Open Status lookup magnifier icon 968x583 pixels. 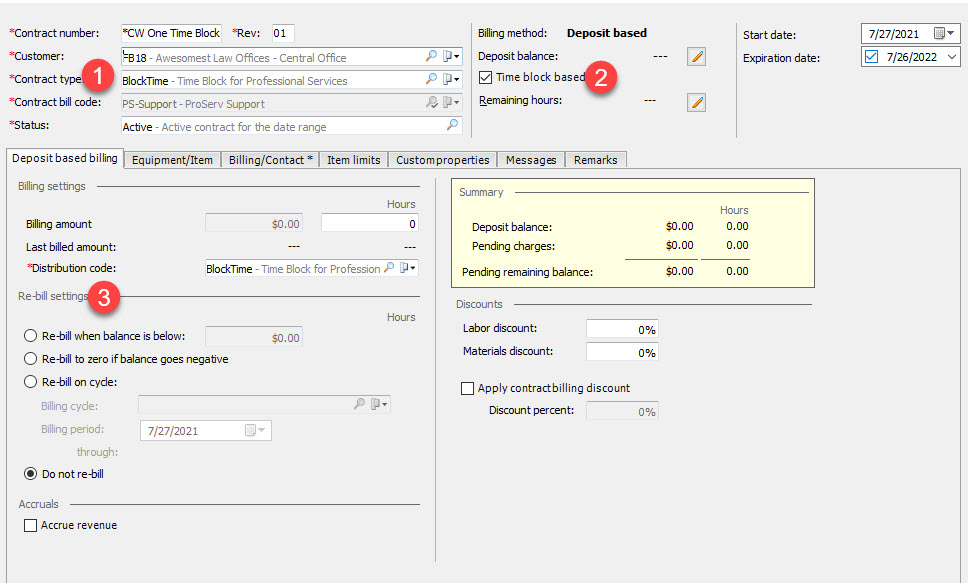[453, 125]
